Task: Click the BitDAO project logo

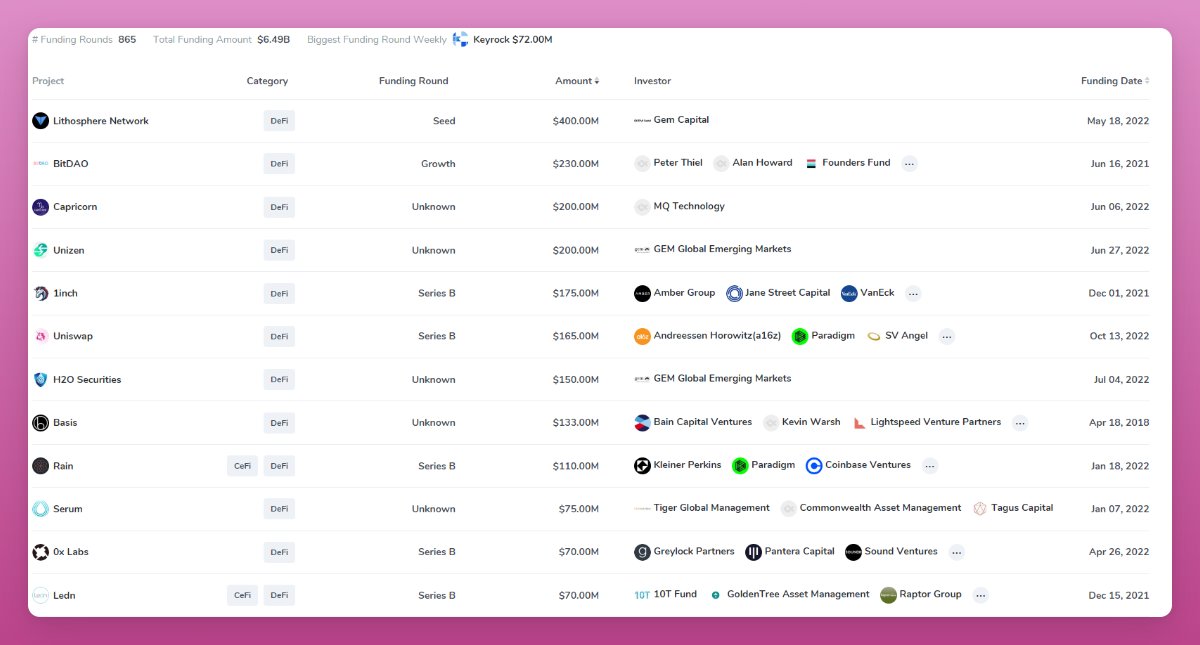Action: pyautogui.click(x=40, y=164)
